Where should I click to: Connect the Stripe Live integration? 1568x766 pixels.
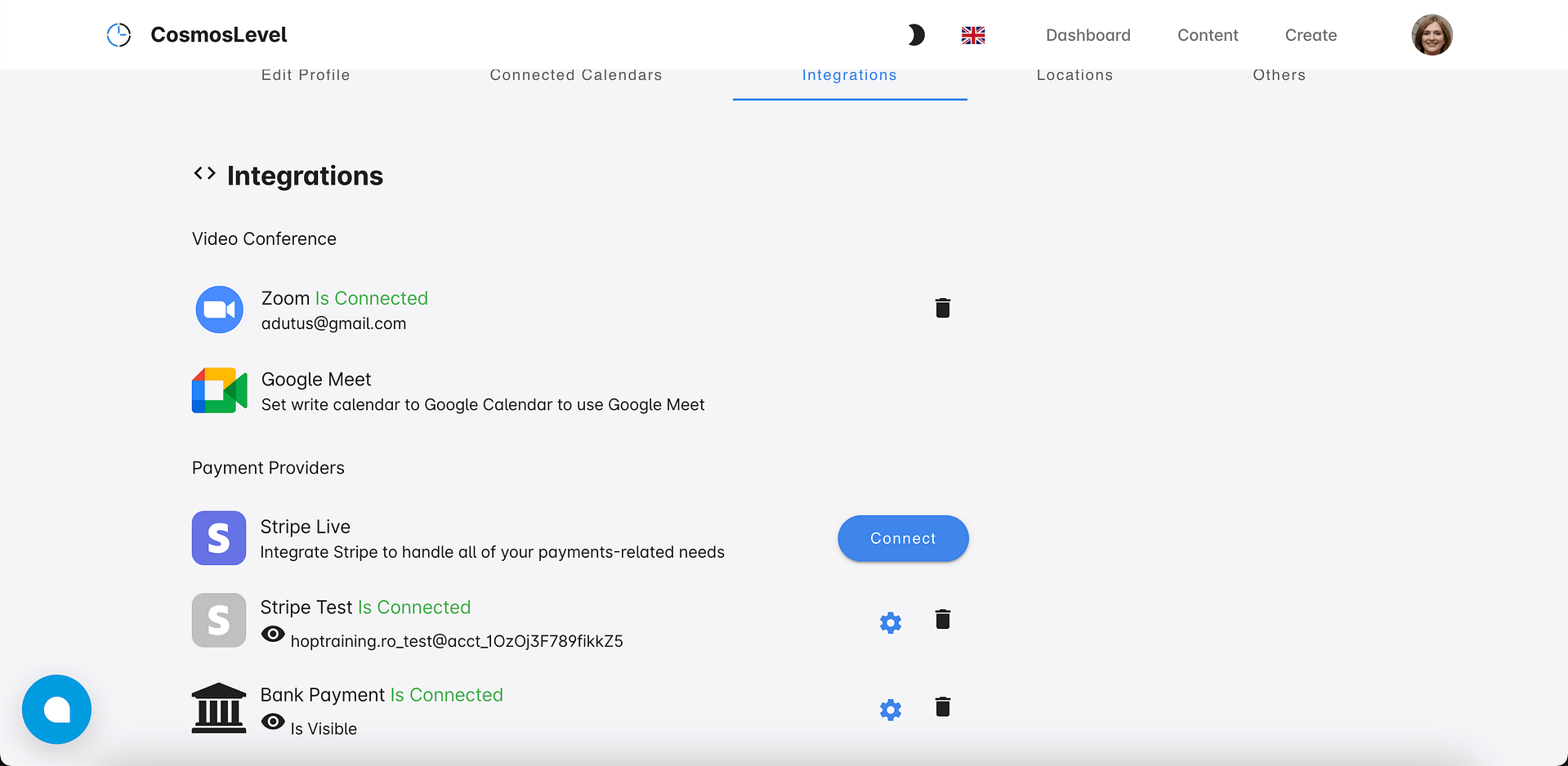coord(903,538)
